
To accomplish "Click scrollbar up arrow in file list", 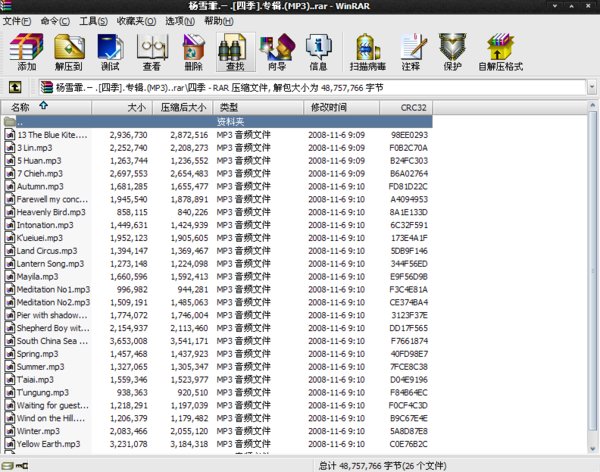I will tap(592, 105).
